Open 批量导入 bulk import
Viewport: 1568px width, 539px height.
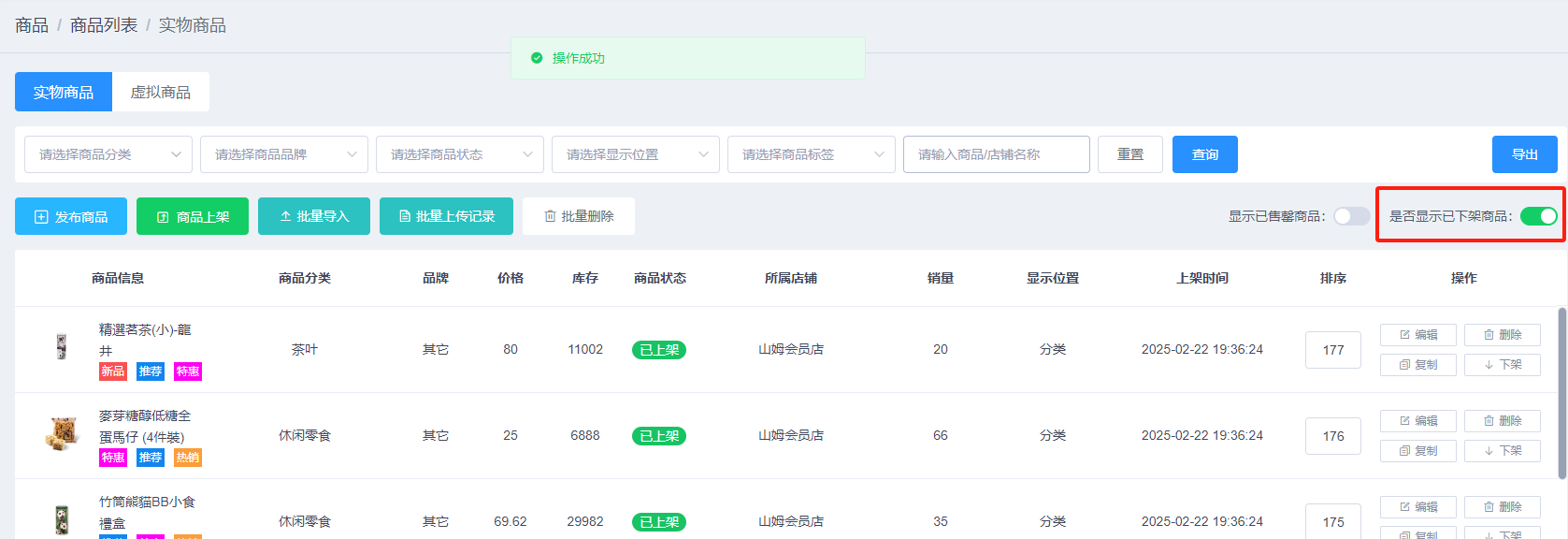click(314, 216)
